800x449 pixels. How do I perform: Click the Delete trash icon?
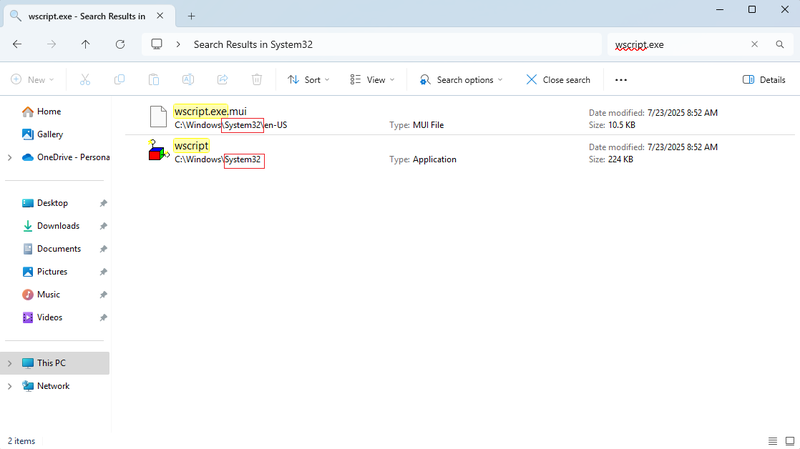tap(257, 80)
